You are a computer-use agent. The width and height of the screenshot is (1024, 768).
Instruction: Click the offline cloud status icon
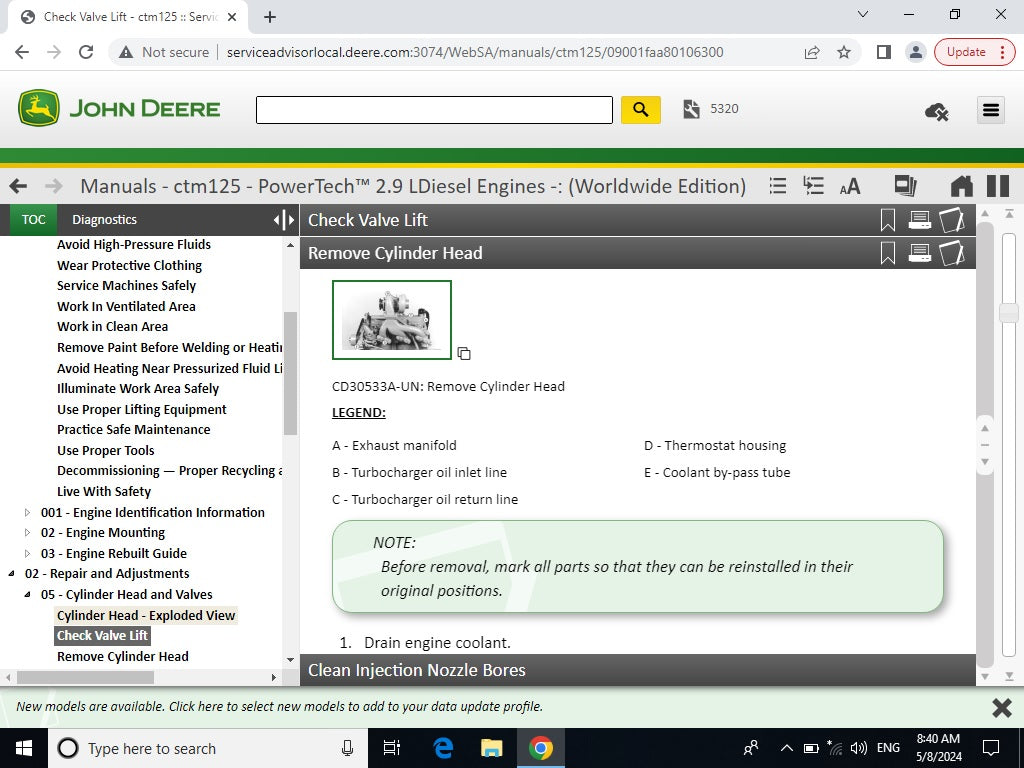tap(936, 111)
